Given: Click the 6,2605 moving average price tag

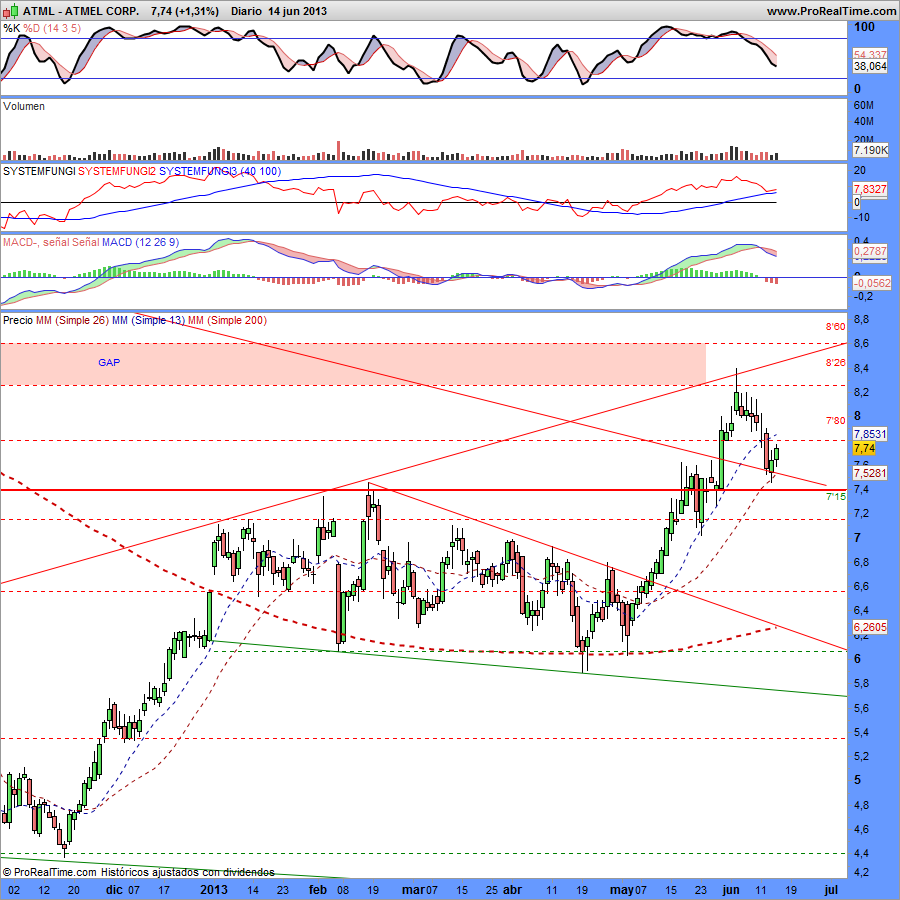Looking at the screenshot, I should click(x=870, y=627).
